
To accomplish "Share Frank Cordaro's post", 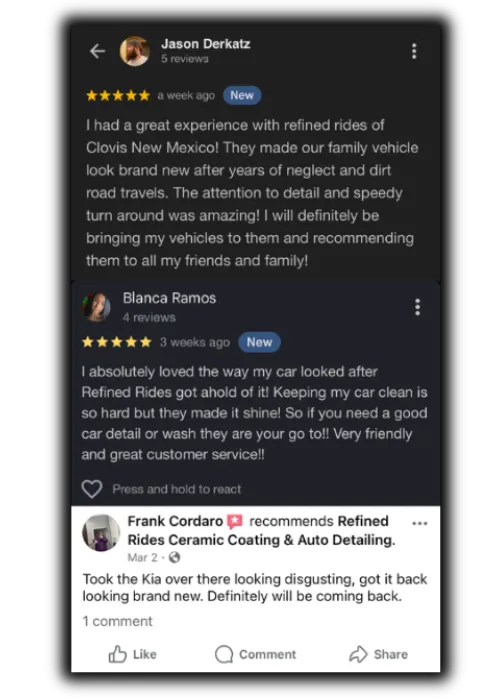I will click(x=378, y=654).
